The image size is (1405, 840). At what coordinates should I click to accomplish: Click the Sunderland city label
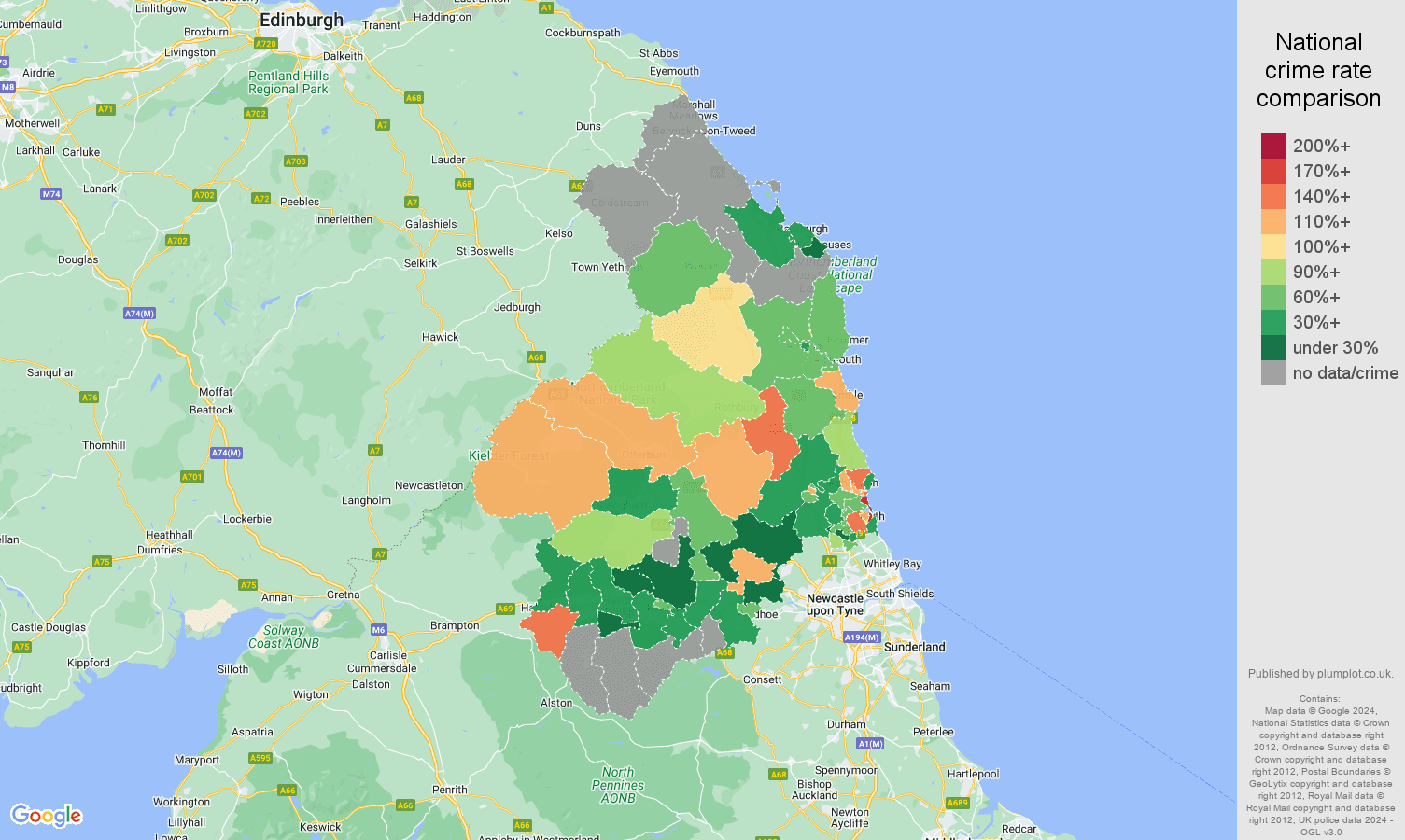point(915,647)
